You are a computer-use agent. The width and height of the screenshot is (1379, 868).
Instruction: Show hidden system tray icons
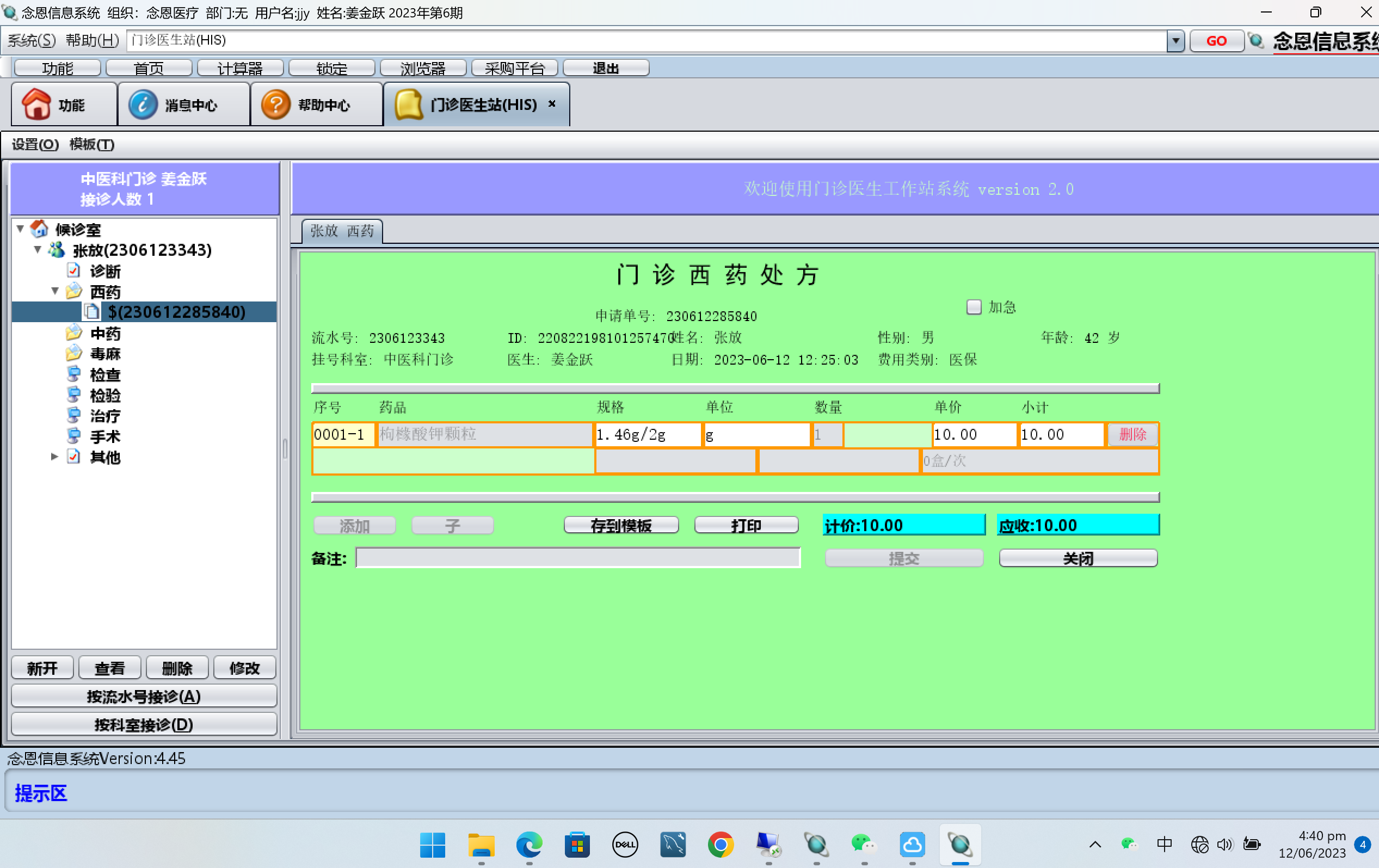1095,845
